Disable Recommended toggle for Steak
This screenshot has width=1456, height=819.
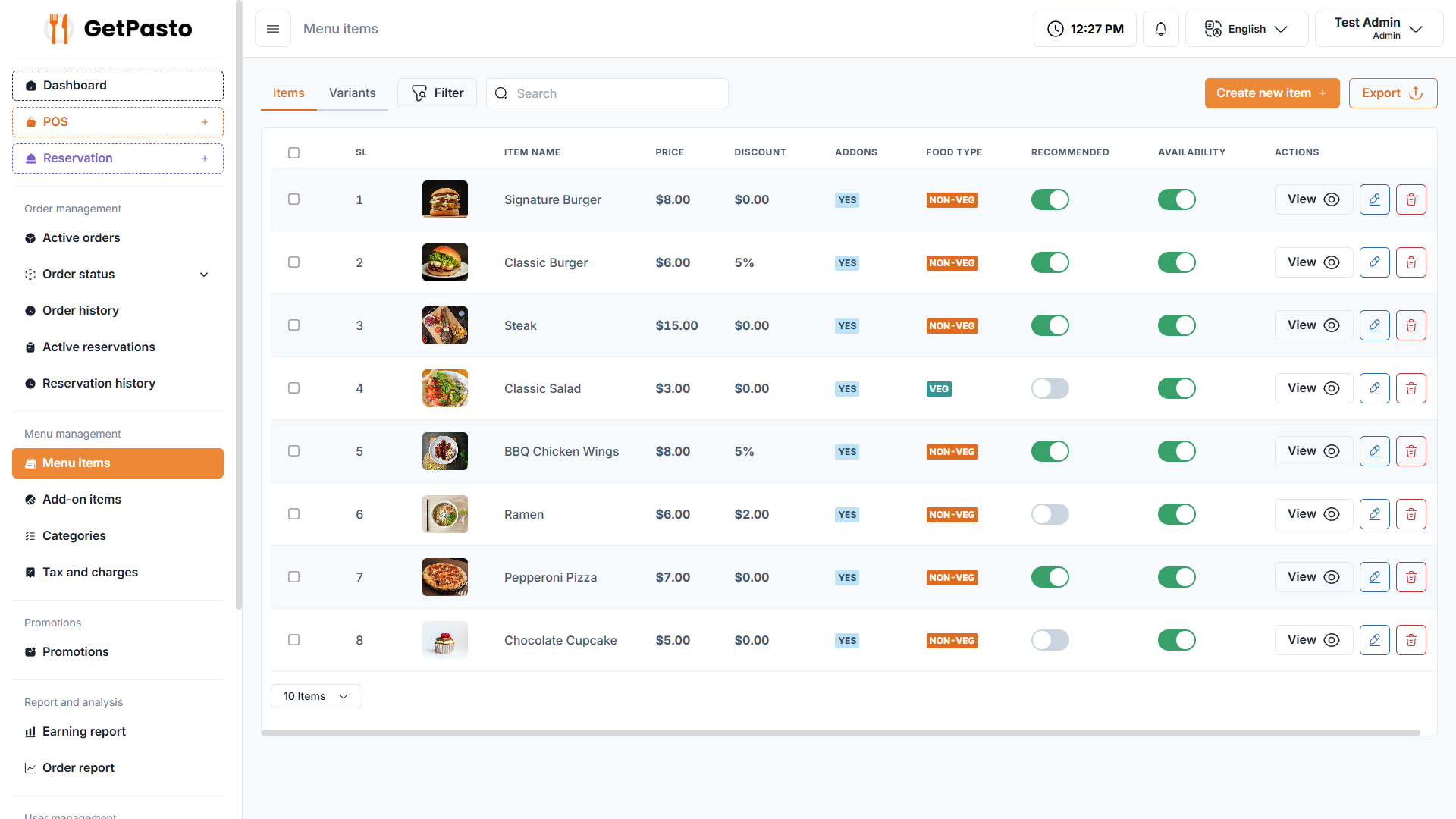[1050, 325]
